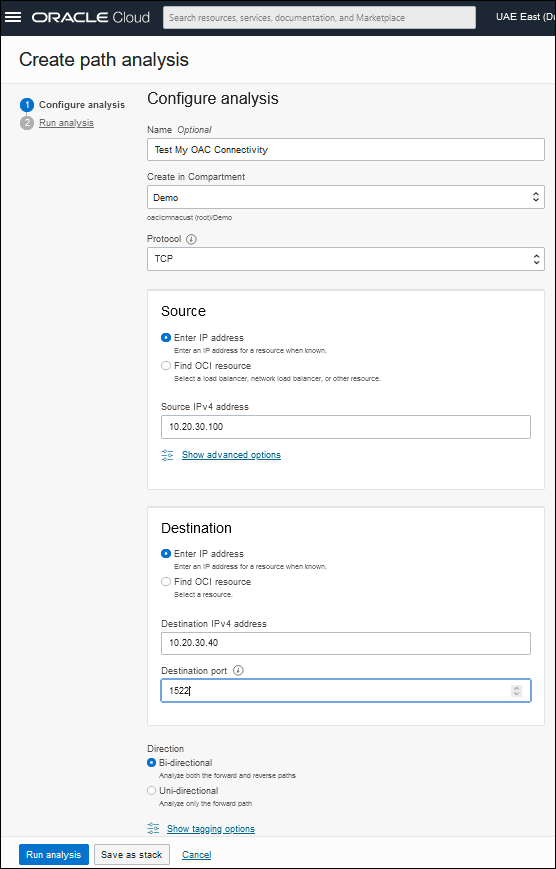Viewport: 556px width, 869px height.
Task: Go to Run analysis step
Action: 66,122
